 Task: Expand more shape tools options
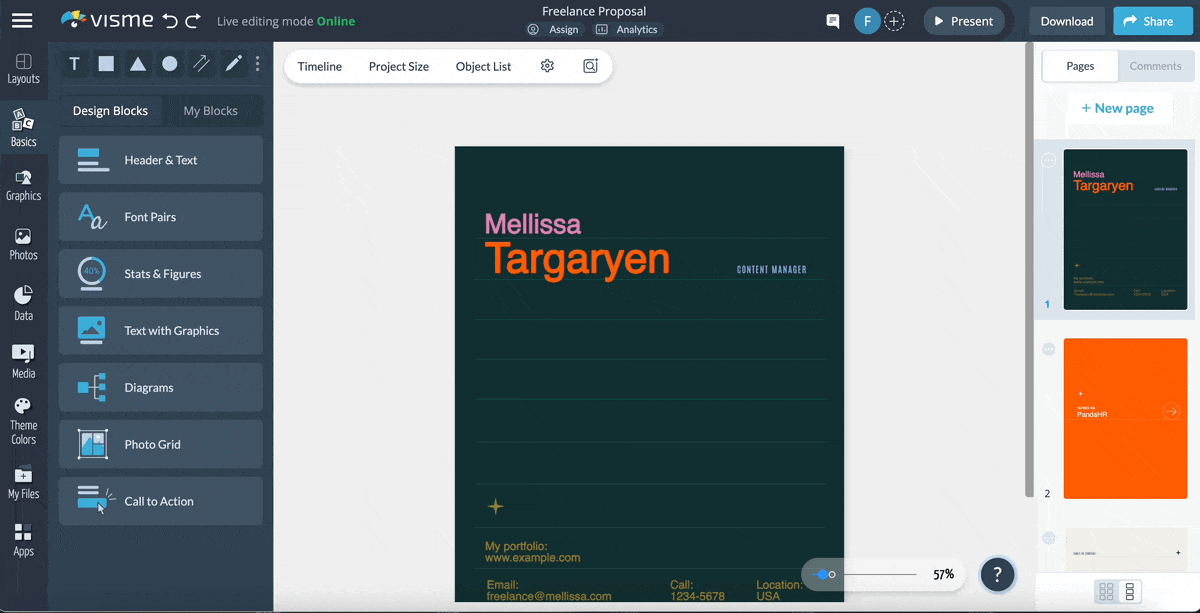[x=257, y=64]
